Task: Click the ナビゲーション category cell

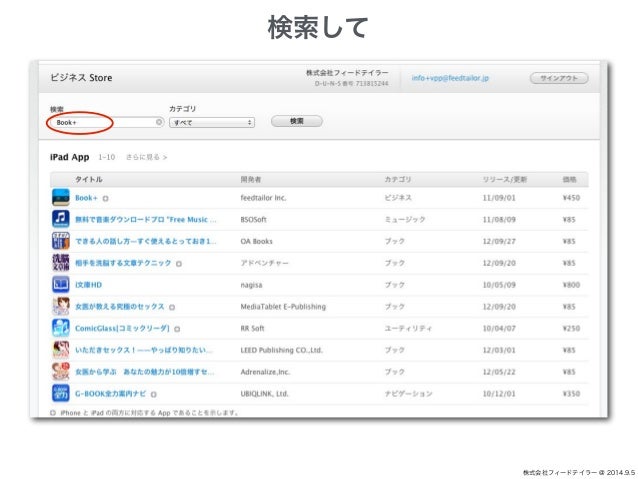Action: click(409, 394)
